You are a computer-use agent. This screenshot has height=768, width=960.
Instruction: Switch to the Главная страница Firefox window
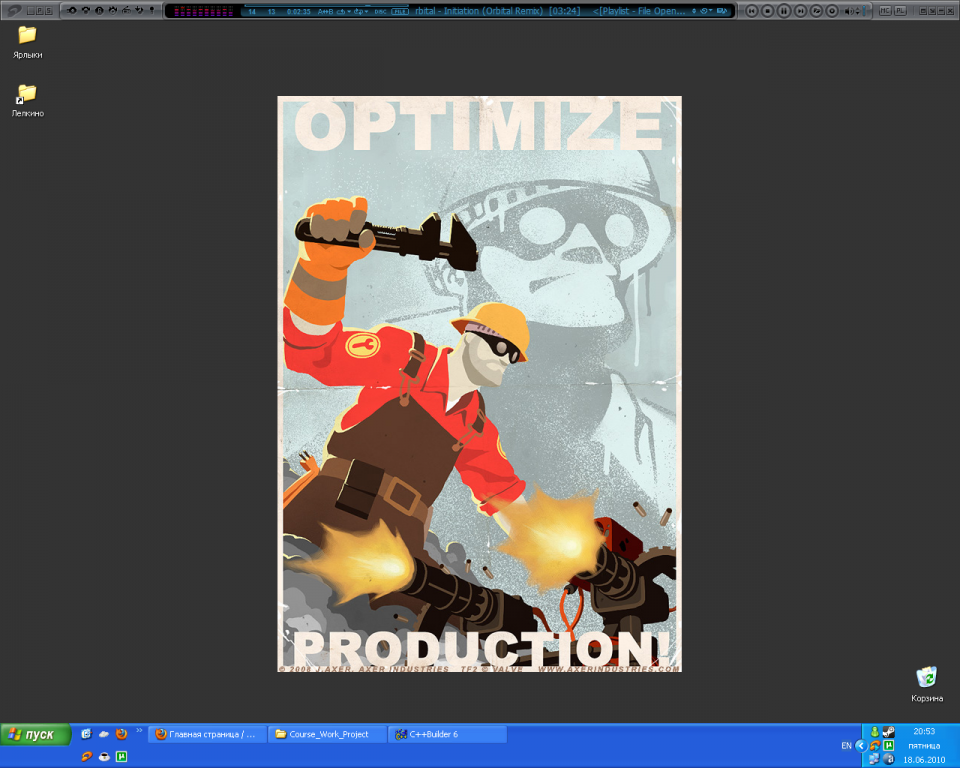tap(207, 734)
